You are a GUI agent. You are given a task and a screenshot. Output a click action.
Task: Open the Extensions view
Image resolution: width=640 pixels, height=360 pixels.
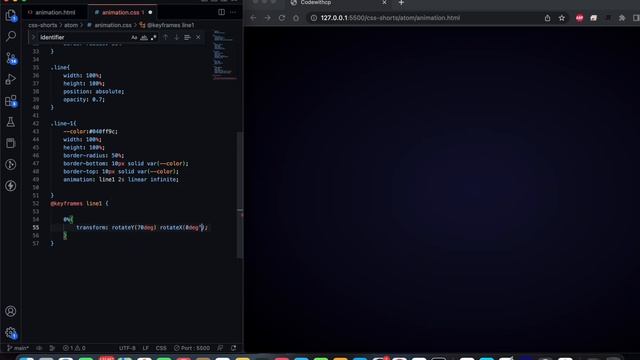11,101
